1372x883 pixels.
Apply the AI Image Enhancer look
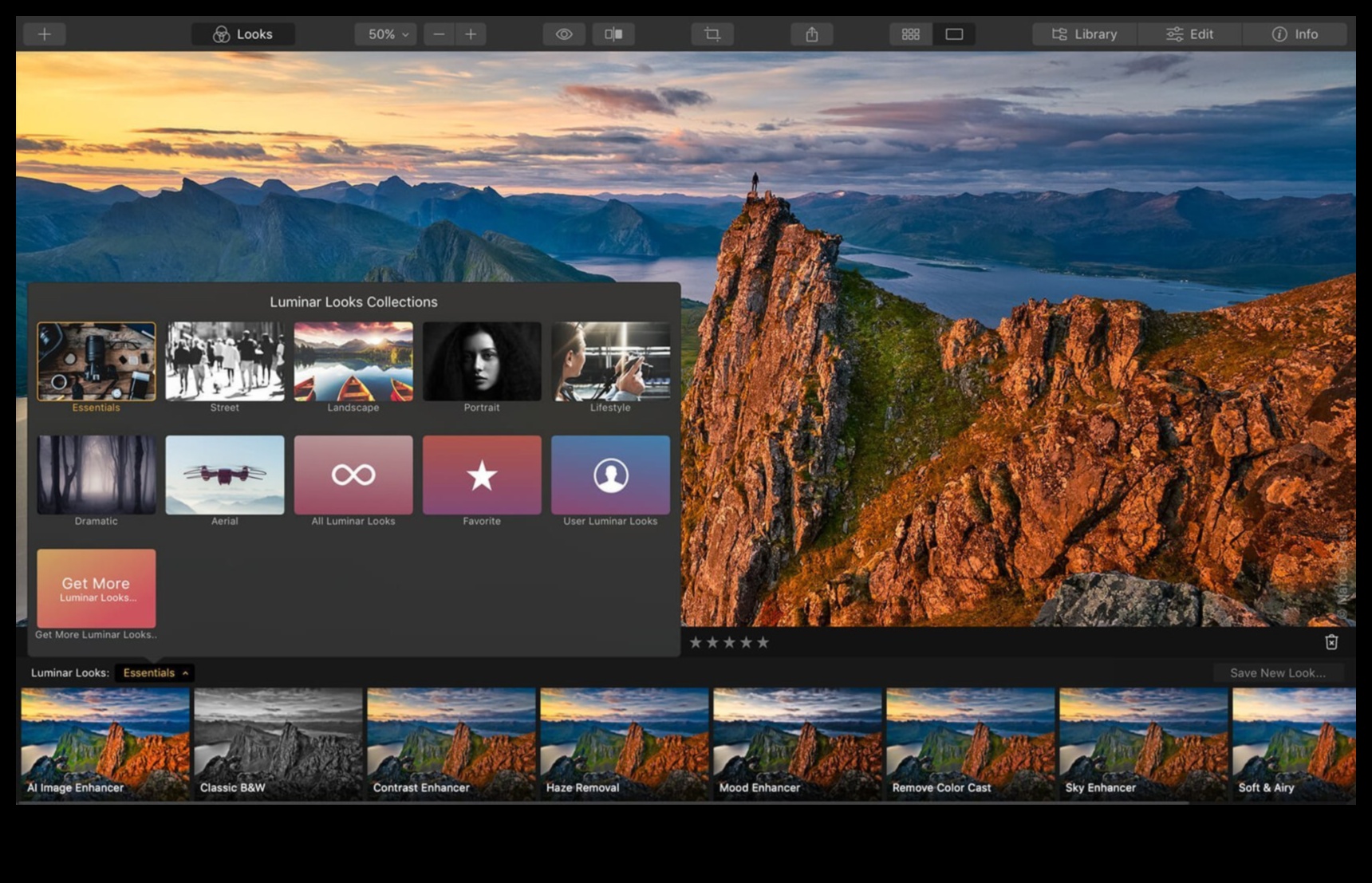click(x=105, y=744)
